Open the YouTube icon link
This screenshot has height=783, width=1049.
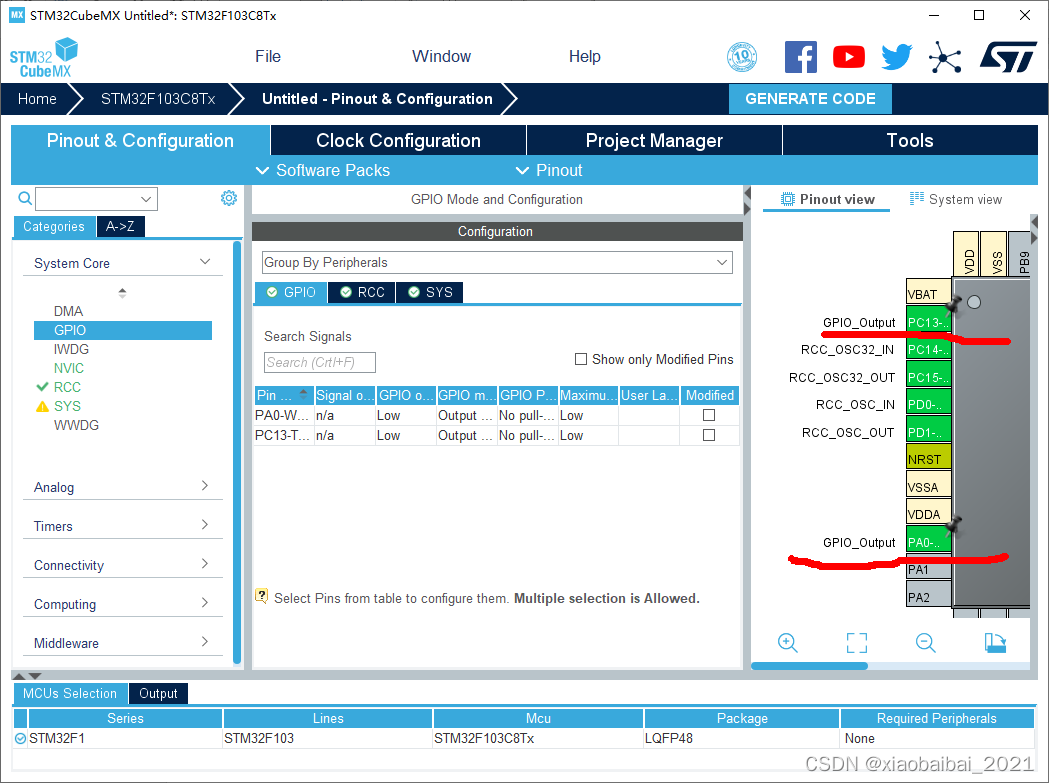tap(848, 57)
